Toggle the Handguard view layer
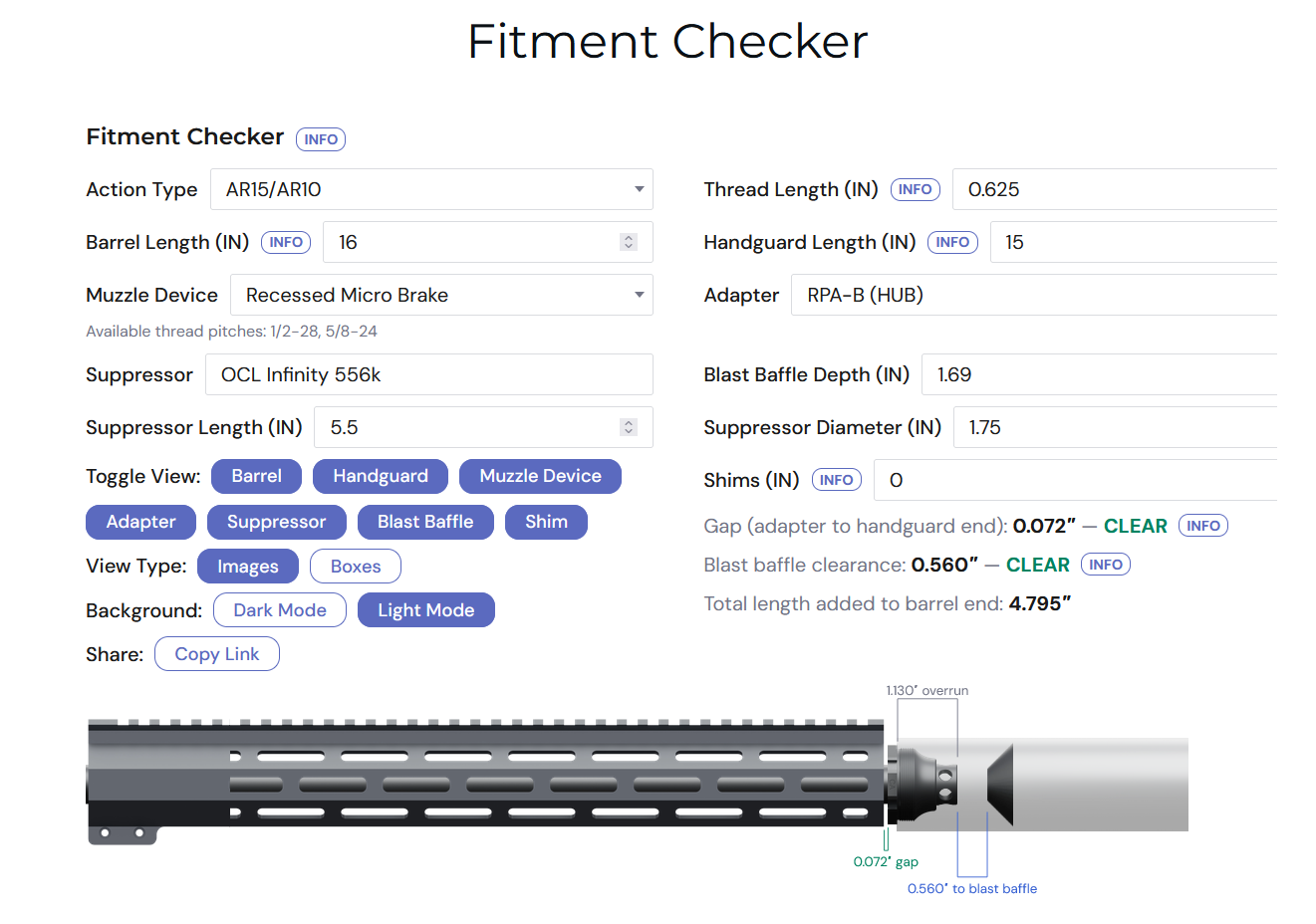 [381, 476]
